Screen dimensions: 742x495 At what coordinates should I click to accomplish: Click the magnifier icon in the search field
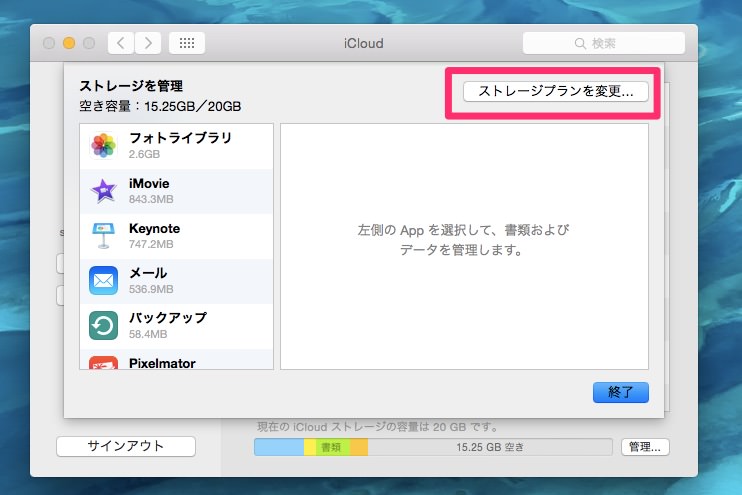(580, 44)
